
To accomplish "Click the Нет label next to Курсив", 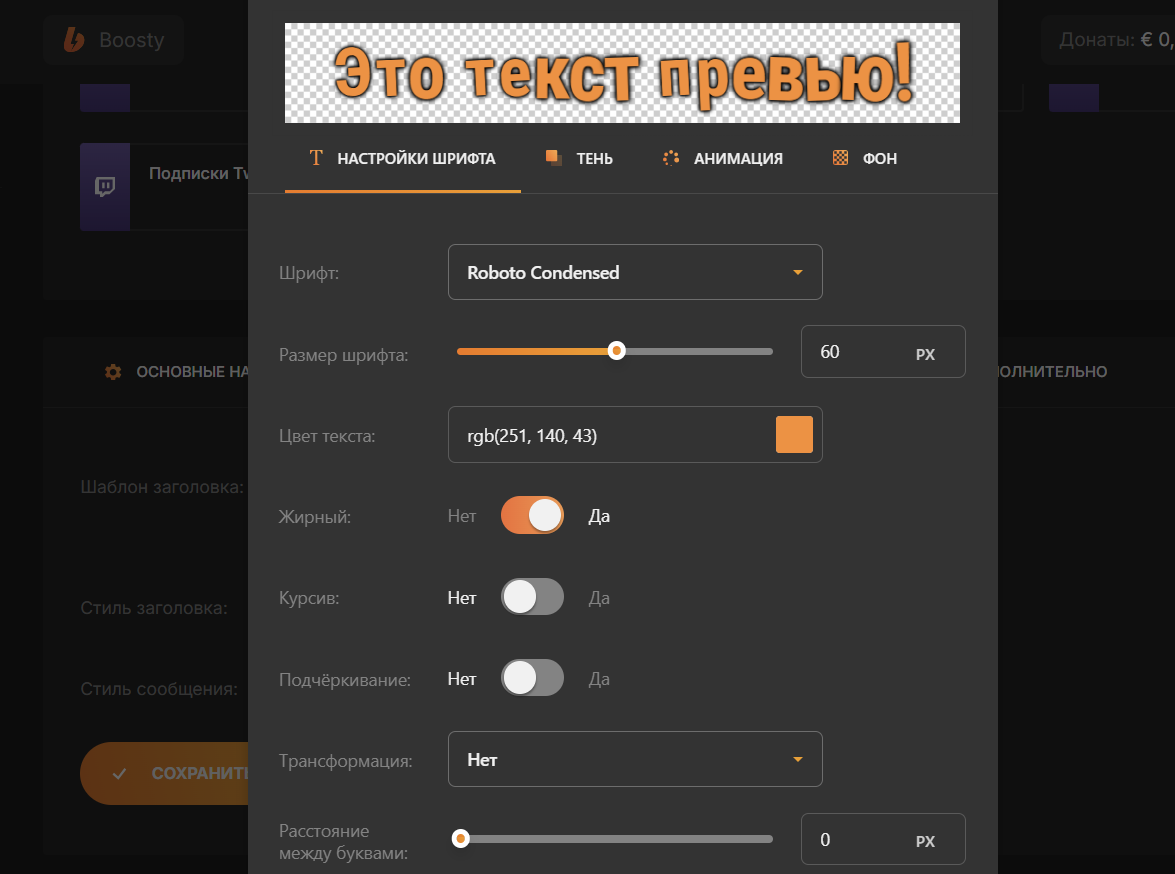I will 462,597.
